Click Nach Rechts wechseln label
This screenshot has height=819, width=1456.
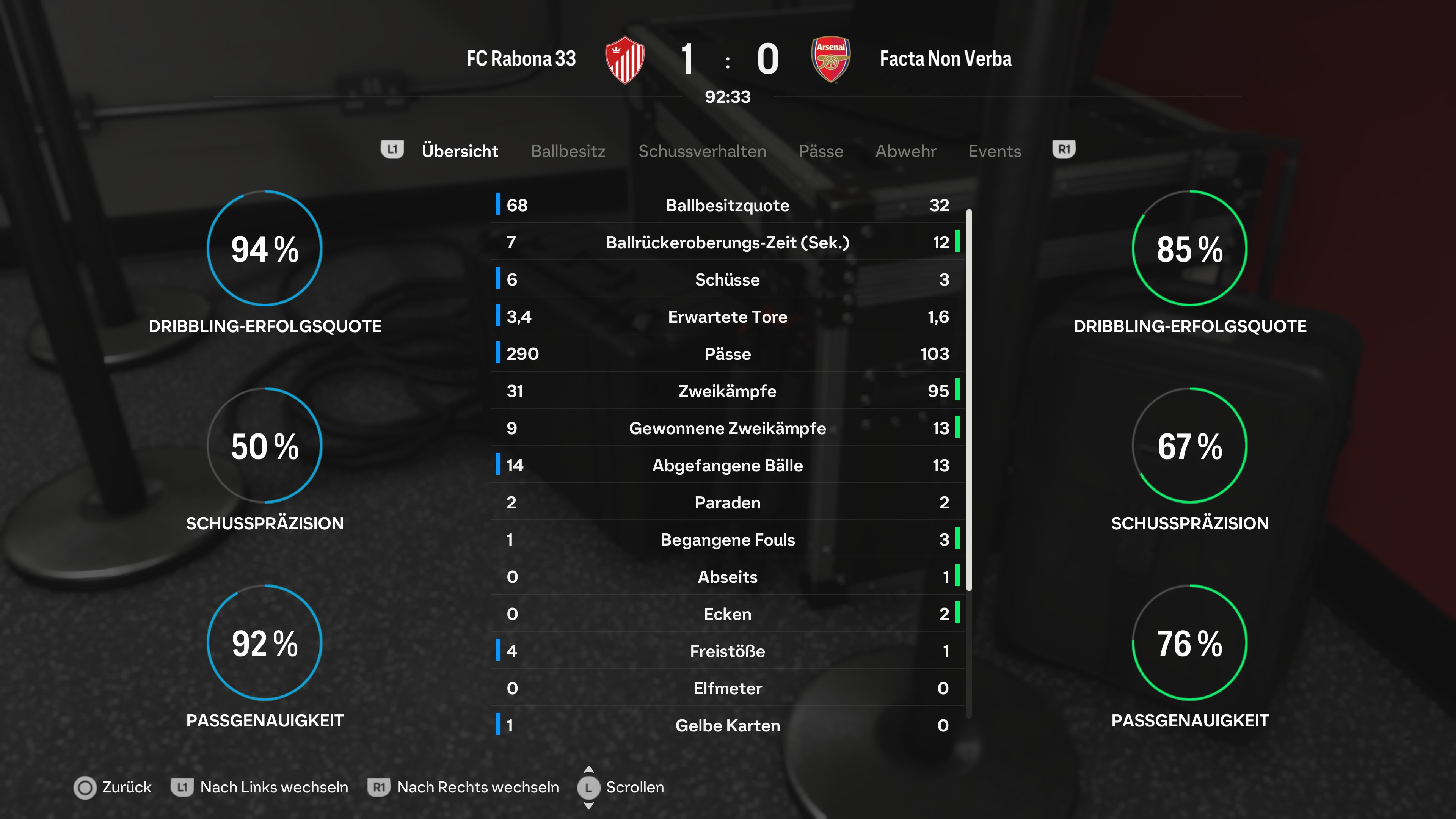pos(478,788)
